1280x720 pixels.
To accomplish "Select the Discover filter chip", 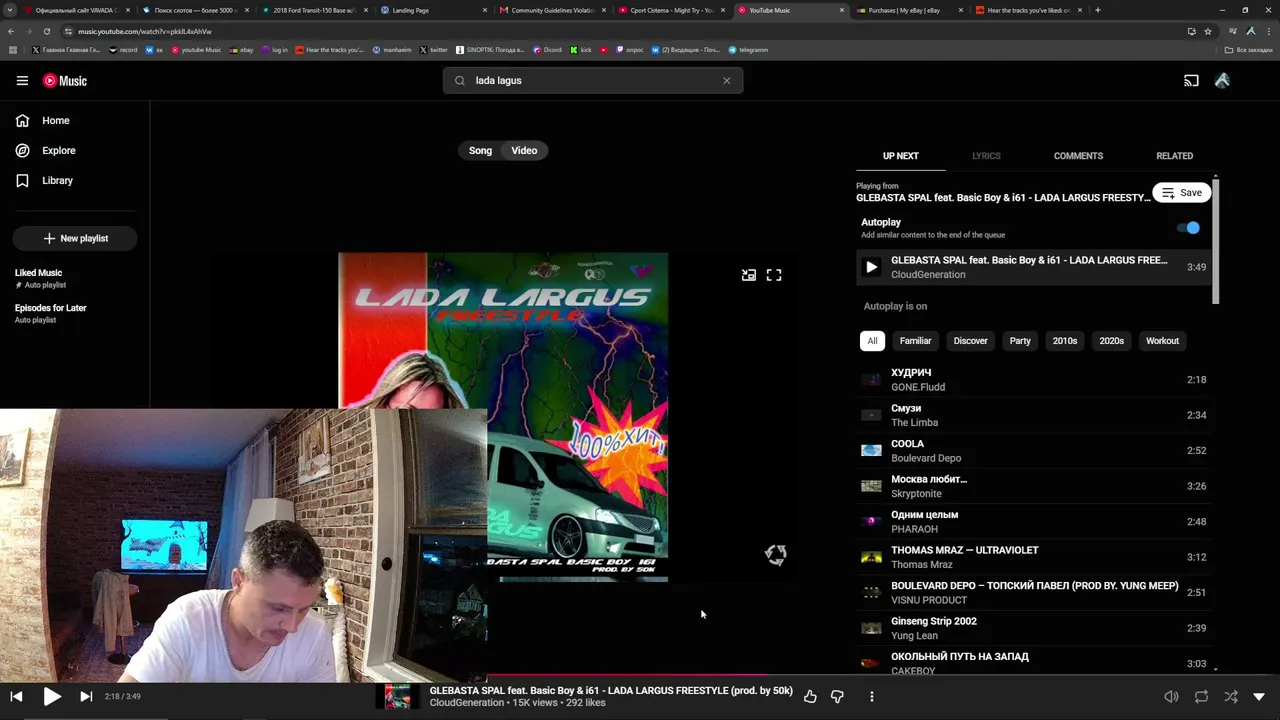I will (x=970, y=341).
